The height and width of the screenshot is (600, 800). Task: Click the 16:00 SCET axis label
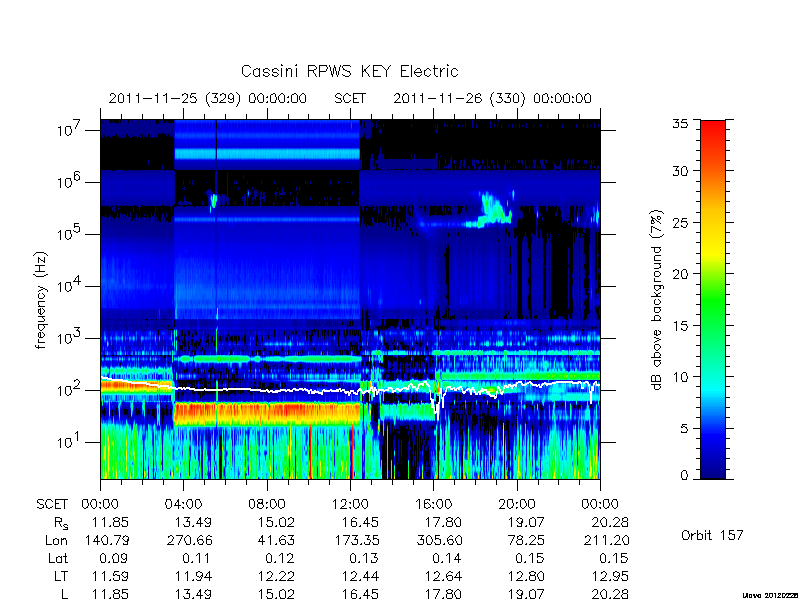433,505
